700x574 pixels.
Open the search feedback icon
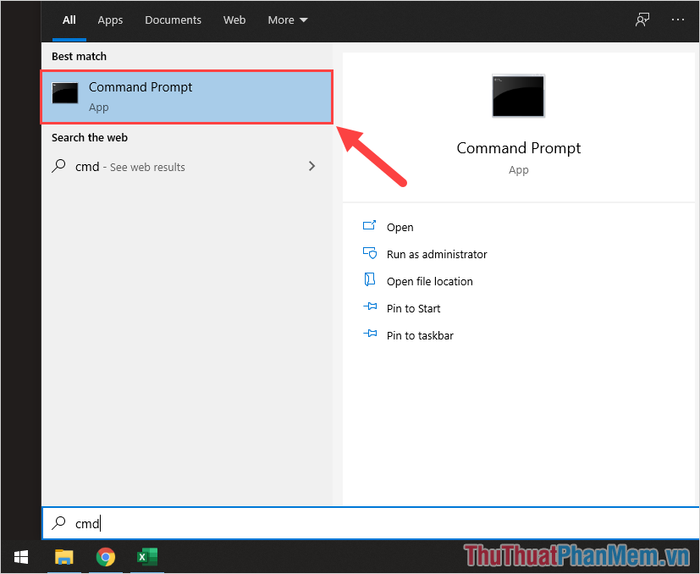point(642,20)
